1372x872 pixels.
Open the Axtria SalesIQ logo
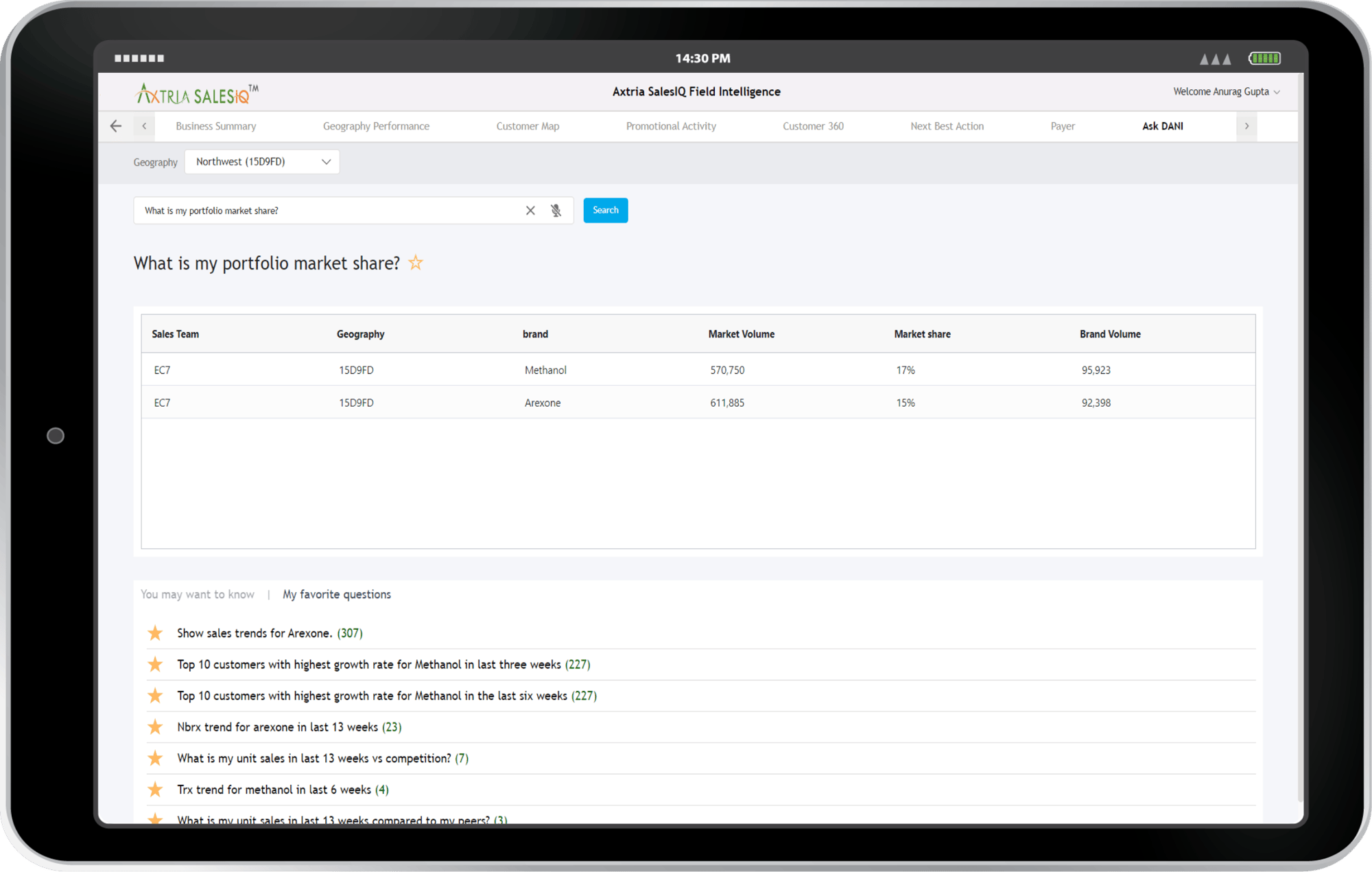point(198,94)
